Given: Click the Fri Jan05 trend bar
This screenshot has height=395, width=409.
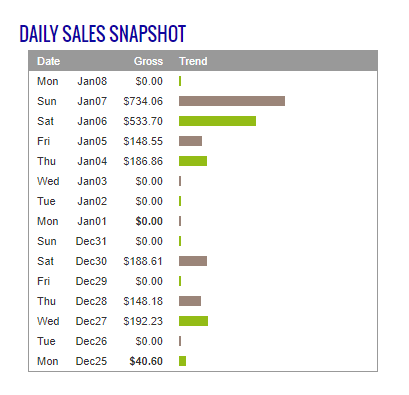Looking at the screenshot, I should click(190, 141).
